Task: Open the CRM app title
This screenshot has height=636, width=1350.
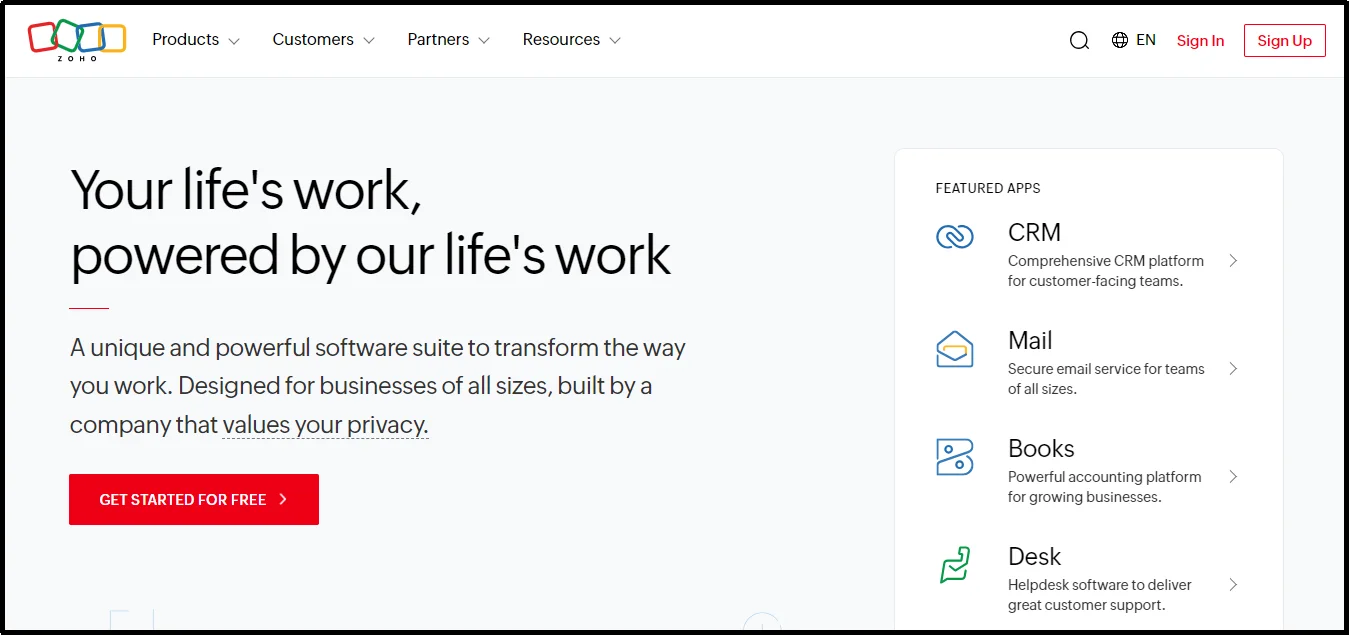Action: tap(1034, 232)
